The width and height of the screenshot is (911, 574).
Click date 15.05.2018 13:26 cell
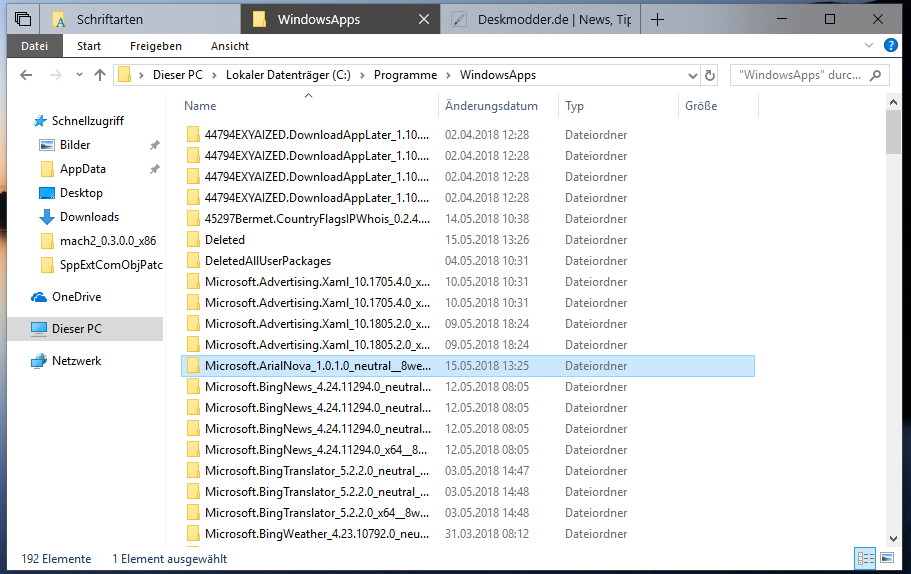pyautogui.click(x=487, y=240)
